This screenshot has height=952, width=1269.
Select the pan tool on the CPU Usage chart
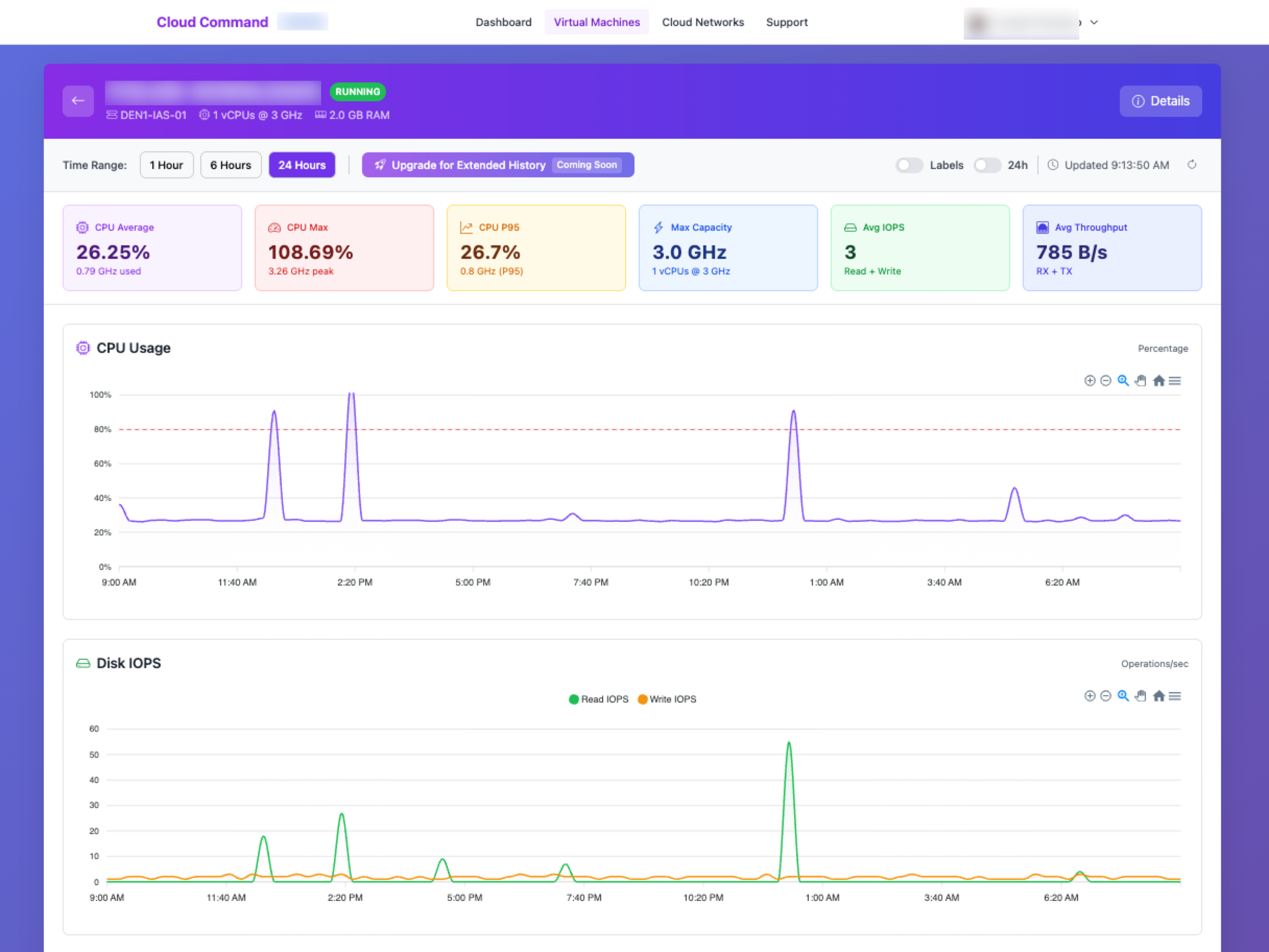point(1141,381)
